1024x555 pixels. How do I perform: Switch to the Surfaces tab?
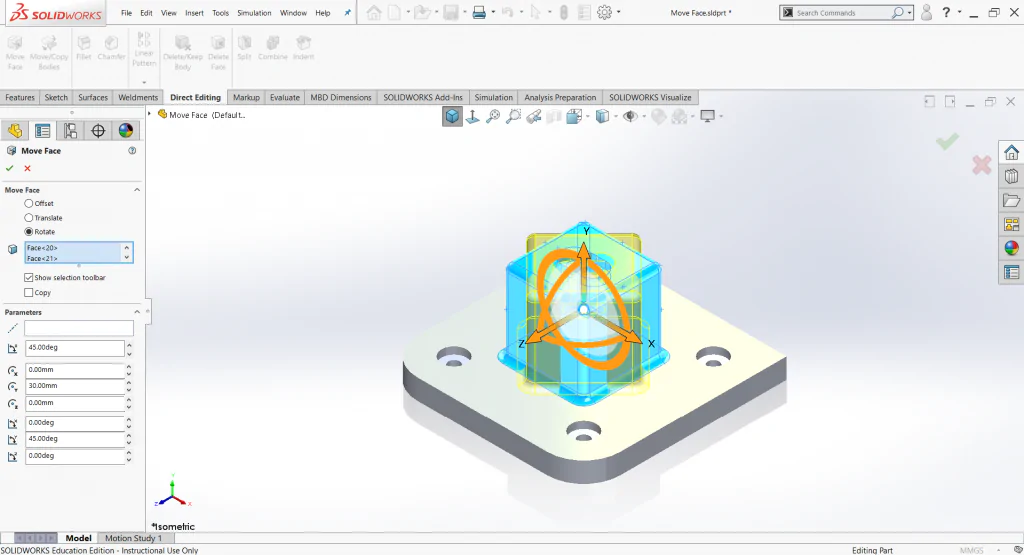(x=93, y=97)
